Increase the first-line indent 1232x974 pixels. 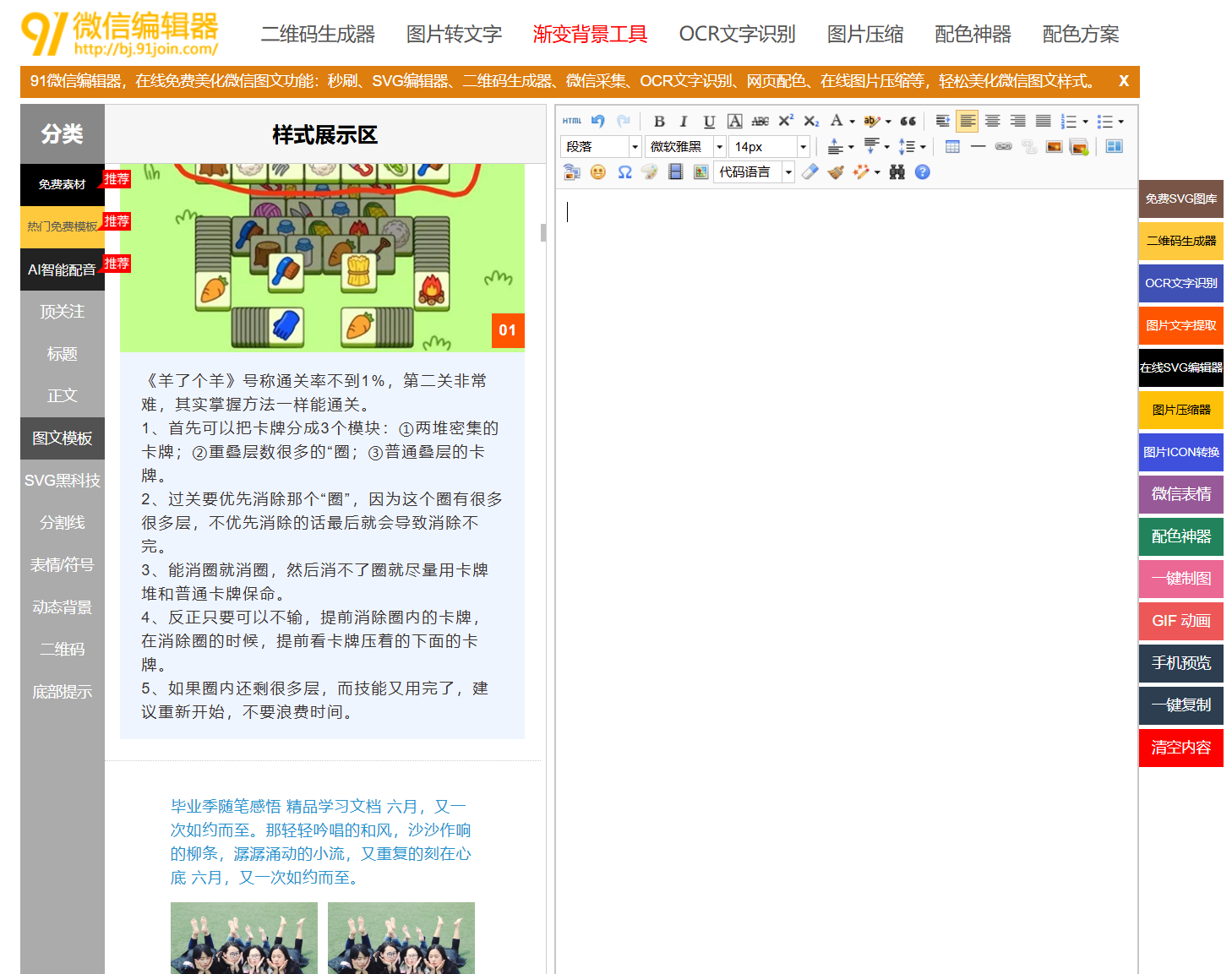tap(943, 121)
